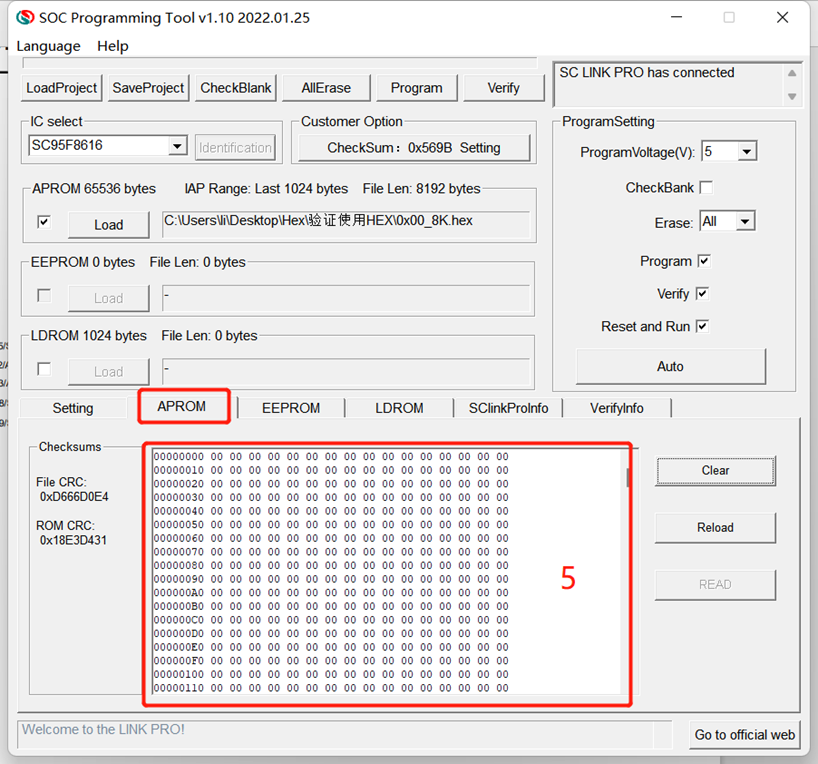Viewport: 818px width, 764px height.
Task: Open the Language menu
Action: [x=48, y=46]
